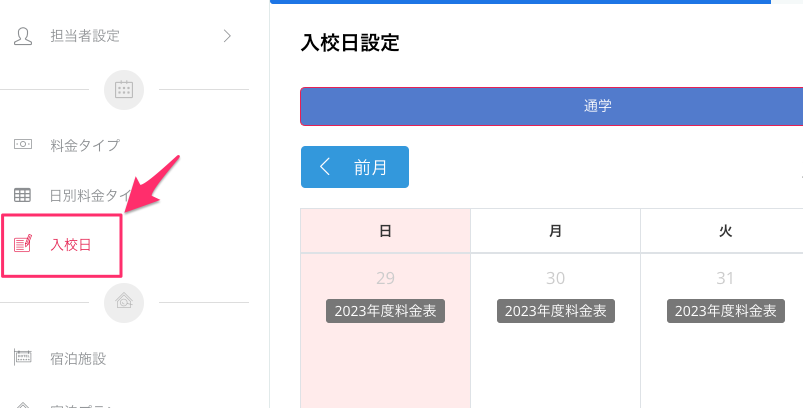The image size is (803, 408).
Task: Click the 宿泊施設 building icon
Action: (x=23, y=357)
